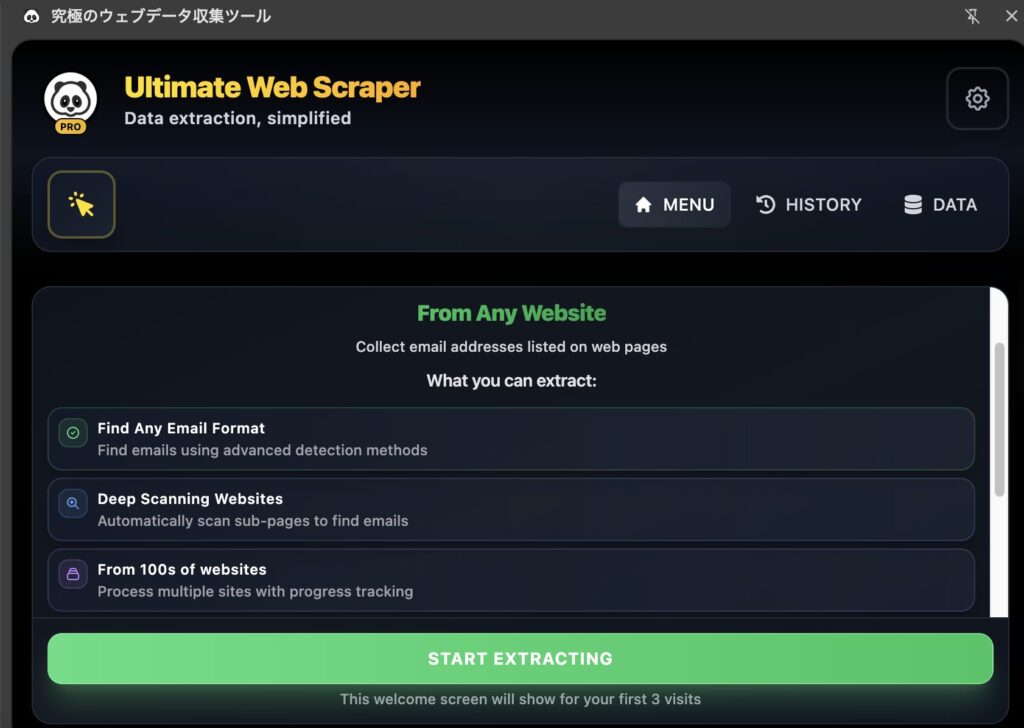The width and height of the screenshot is (1024, 728).
Task: Pin the extension window with the pin icon
Action: tap(971, 16)
